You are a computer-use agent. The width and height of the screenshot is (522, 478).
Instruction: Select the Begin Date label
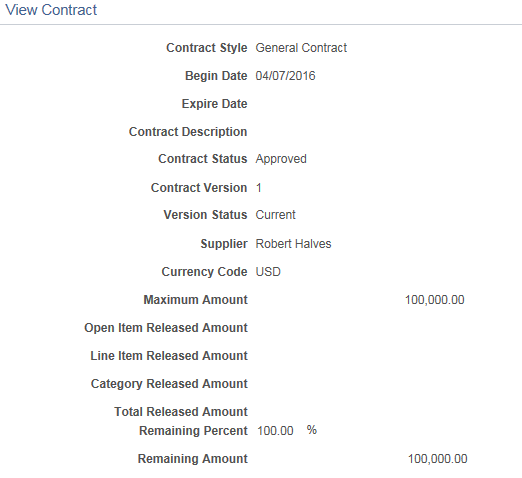216,76
